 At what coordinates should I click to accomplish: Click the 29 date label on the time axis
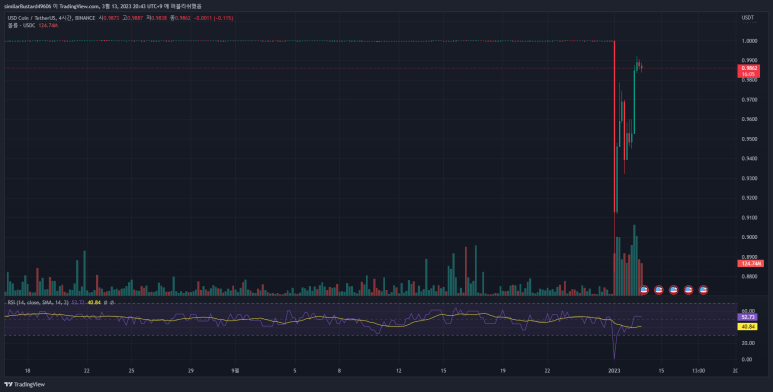[x=191, y=371]
